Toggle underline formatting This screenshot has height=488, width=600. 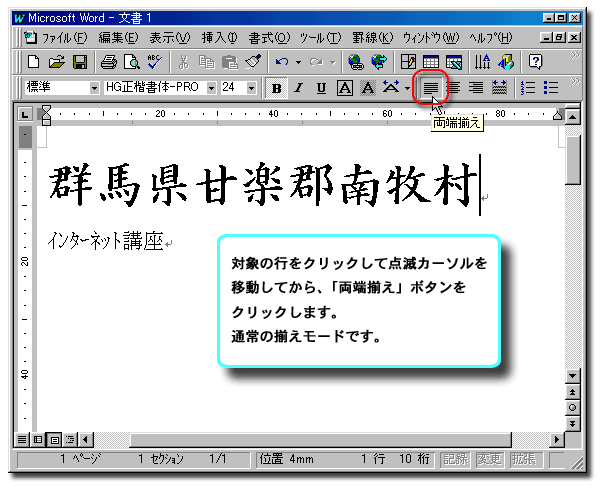coord(322,88)
